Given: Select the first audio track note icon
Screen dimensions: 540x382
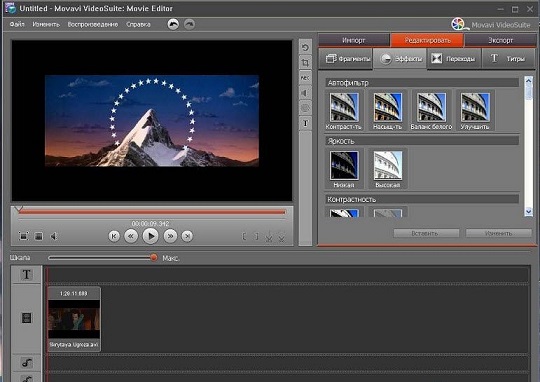Looking at the screenshot, I should pyautogui.click(x=27, y=363).
